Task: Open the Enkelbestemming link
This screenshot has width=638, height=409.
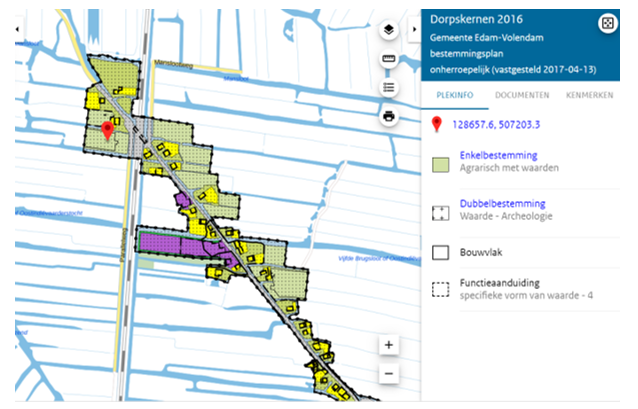Action: (x=498, y=156)
